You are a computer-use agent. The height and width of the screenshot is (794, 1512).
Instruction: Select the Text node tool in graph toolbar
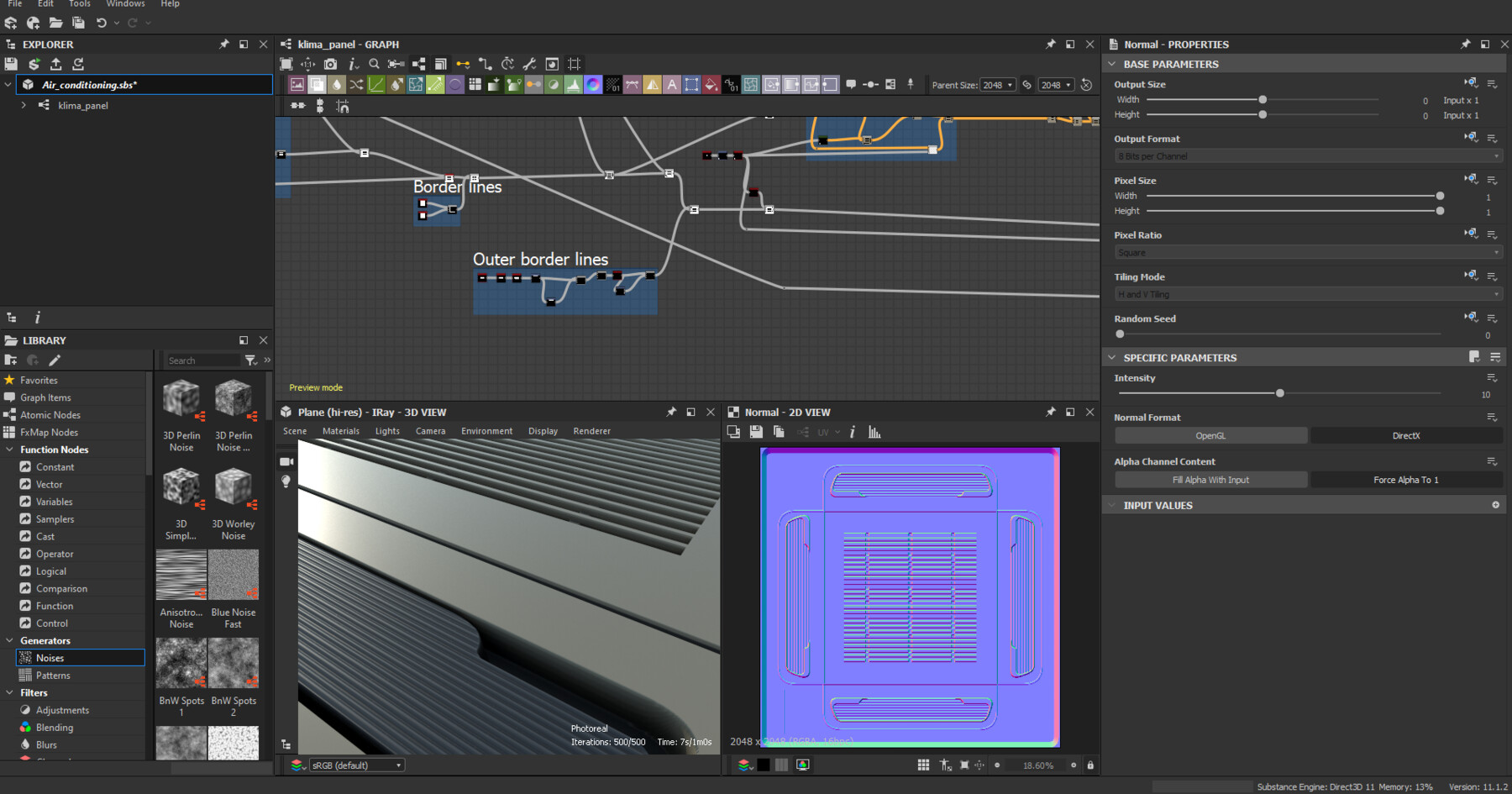pyautogui.click(x=672, y=84)
